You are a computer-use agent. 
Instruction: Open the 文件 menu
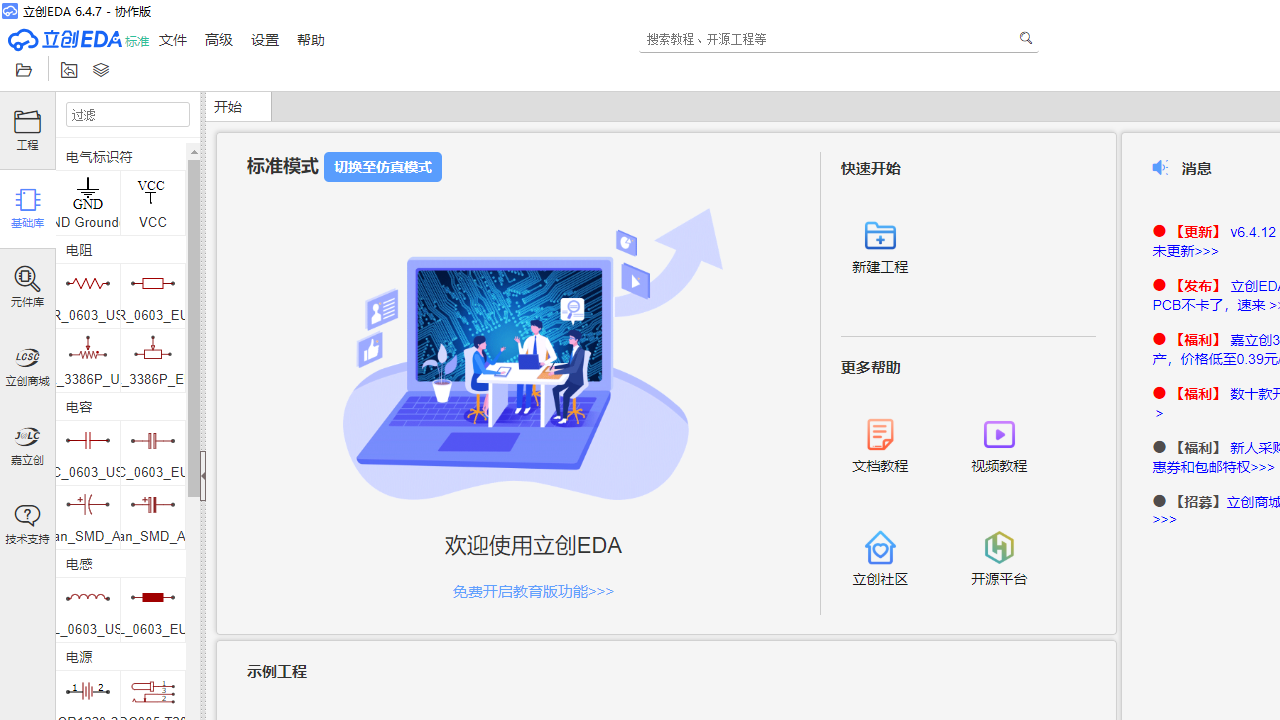[x=172, y=40]
